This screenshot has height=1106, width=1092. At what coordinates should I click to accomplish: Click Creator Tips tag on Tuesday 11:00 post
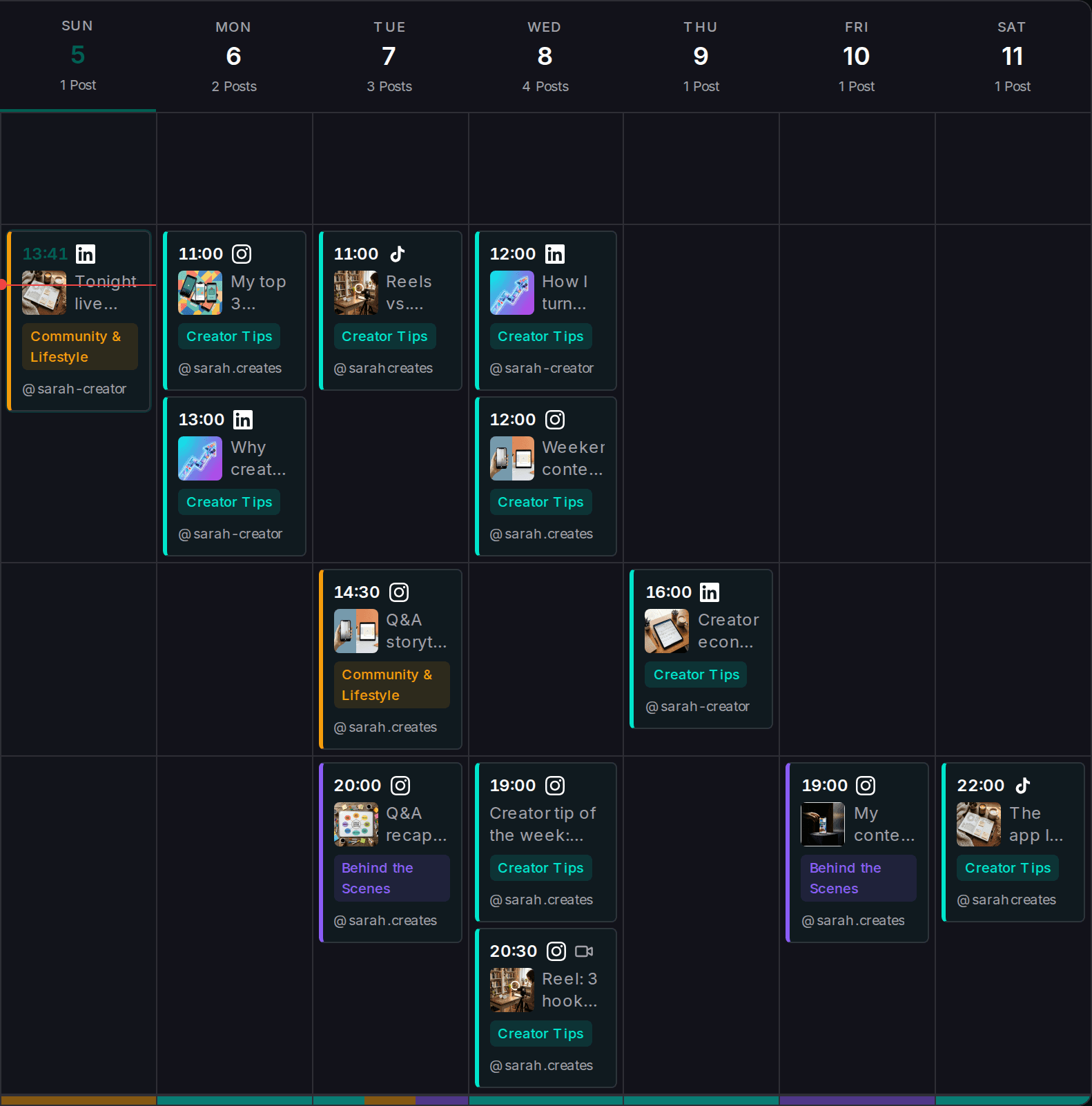pyautogui.click(x=385, y=336)
